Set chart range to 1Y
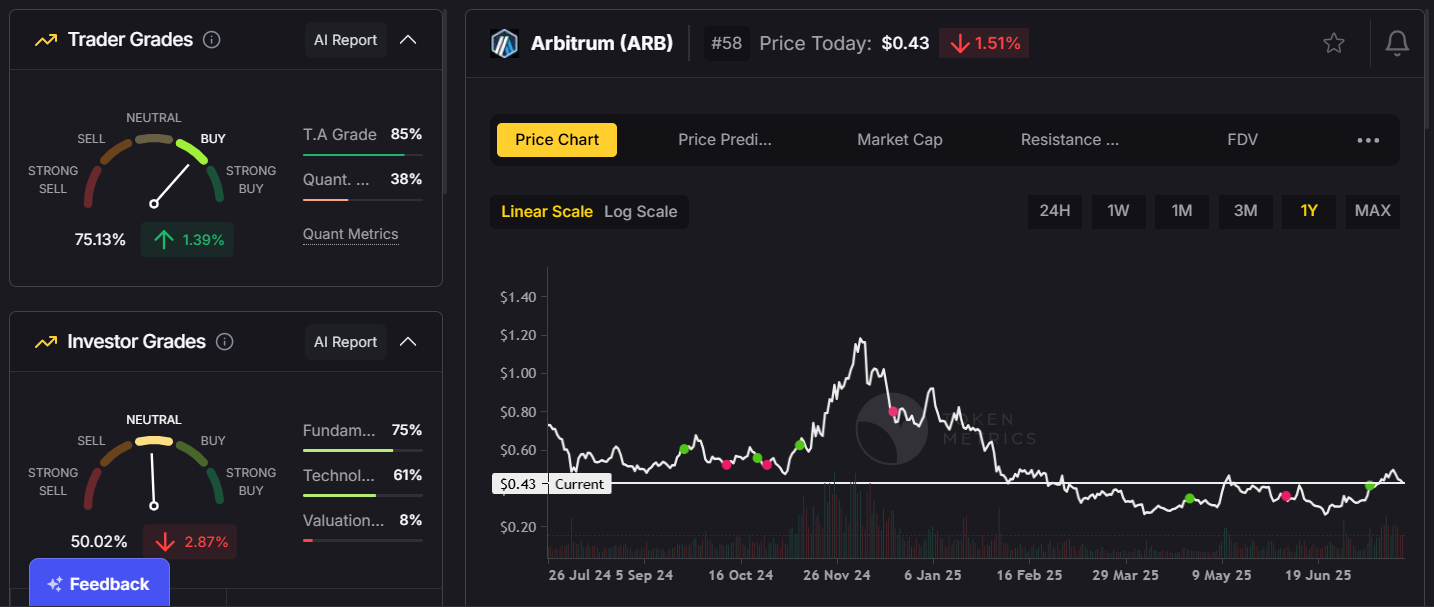This screenshot has width=1434, height=607. point(1309,211)
